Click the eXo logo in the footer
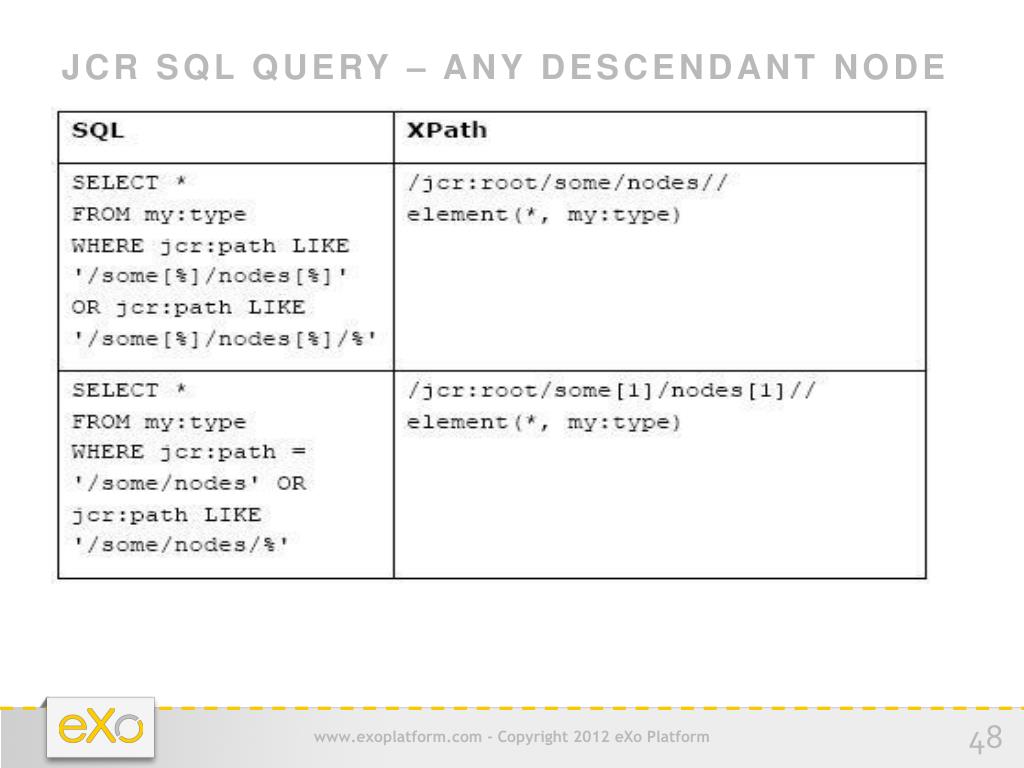Screen dimensions: 1024x768 tap(101, 728)
